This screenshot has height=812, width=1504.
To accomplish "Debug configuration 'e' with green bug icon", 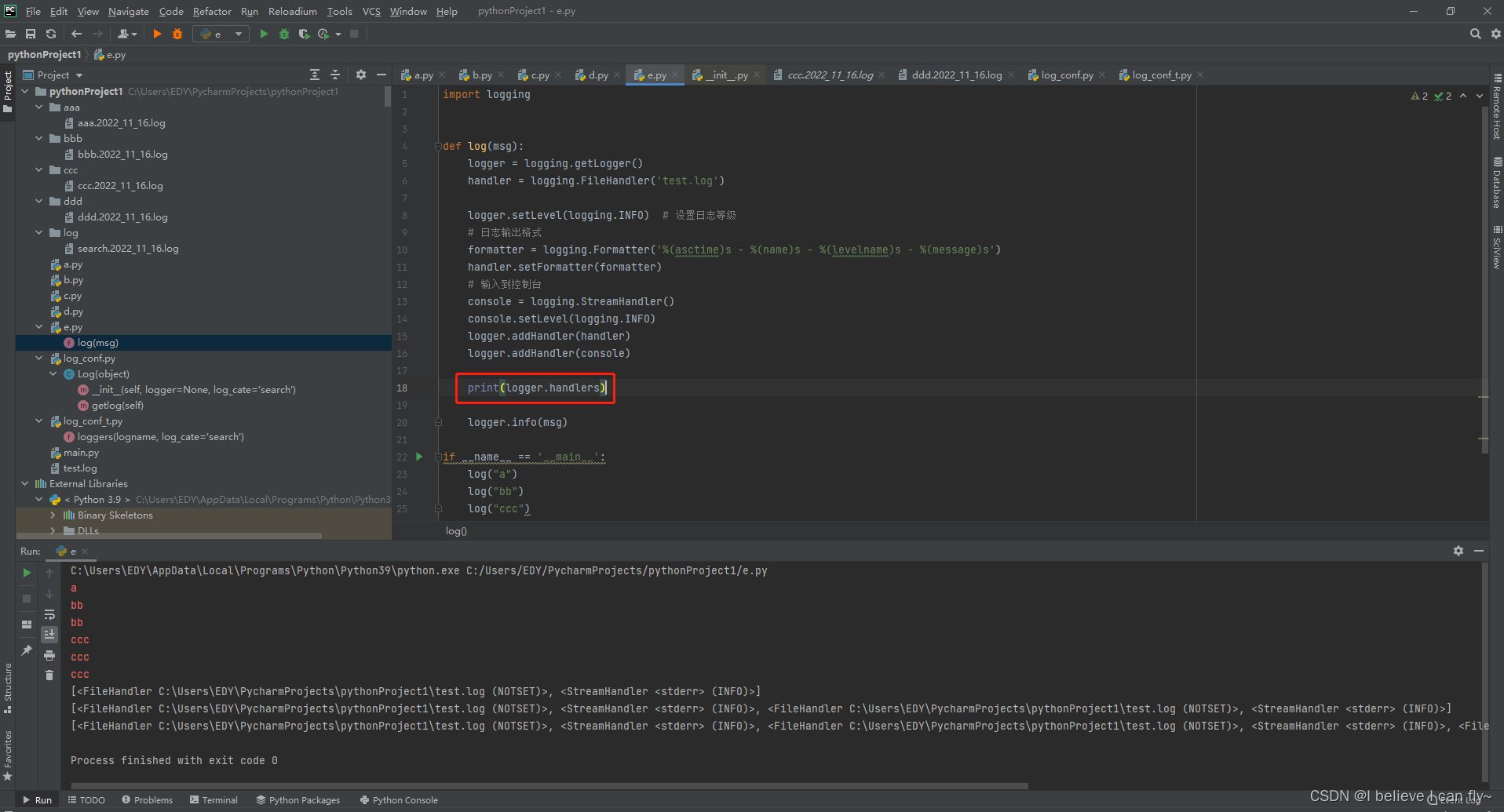I will point(284,34).
